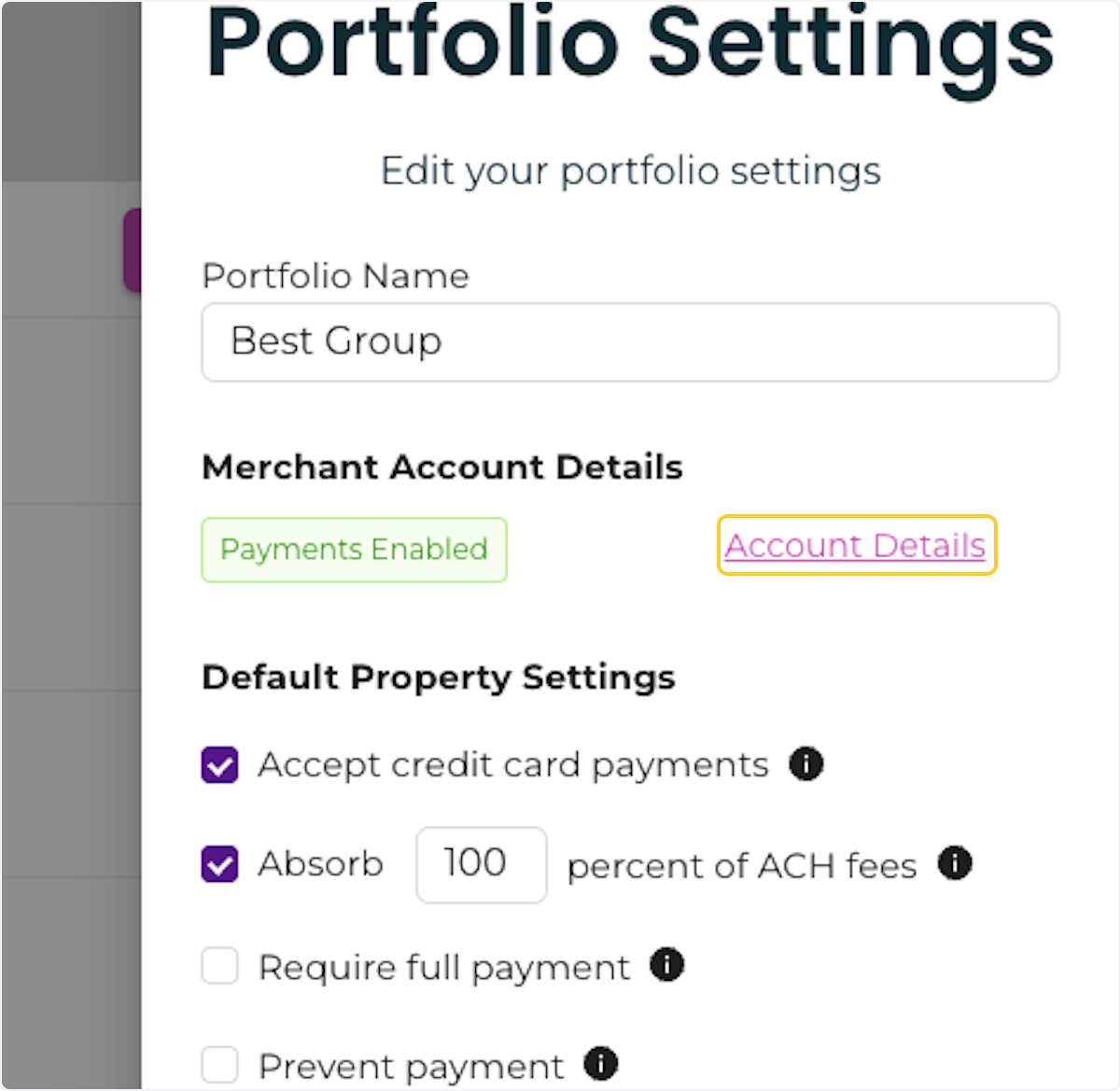Image resolution: width=1120 pixels, height=1091 pixels.
Task: Enable Require full payment
Action: (x=219, y=966)
